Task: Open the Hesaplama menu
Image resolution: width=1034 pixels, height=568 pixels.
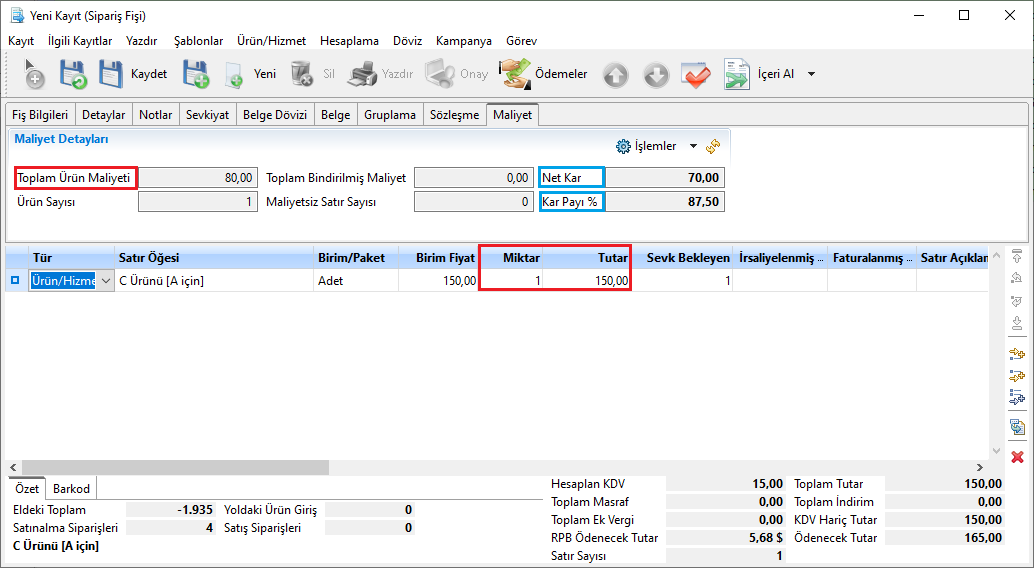Action: click(349, 41)
